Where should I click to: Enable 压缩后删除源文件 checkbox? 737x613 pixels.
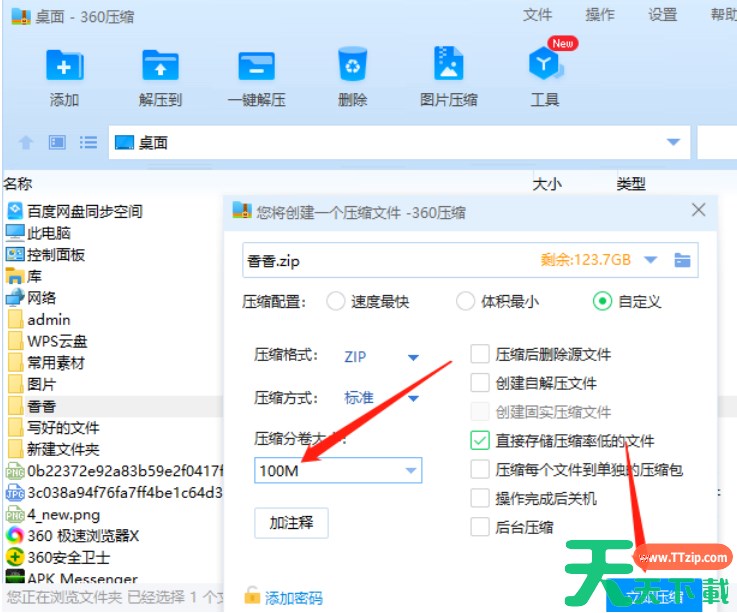(480, 354)
